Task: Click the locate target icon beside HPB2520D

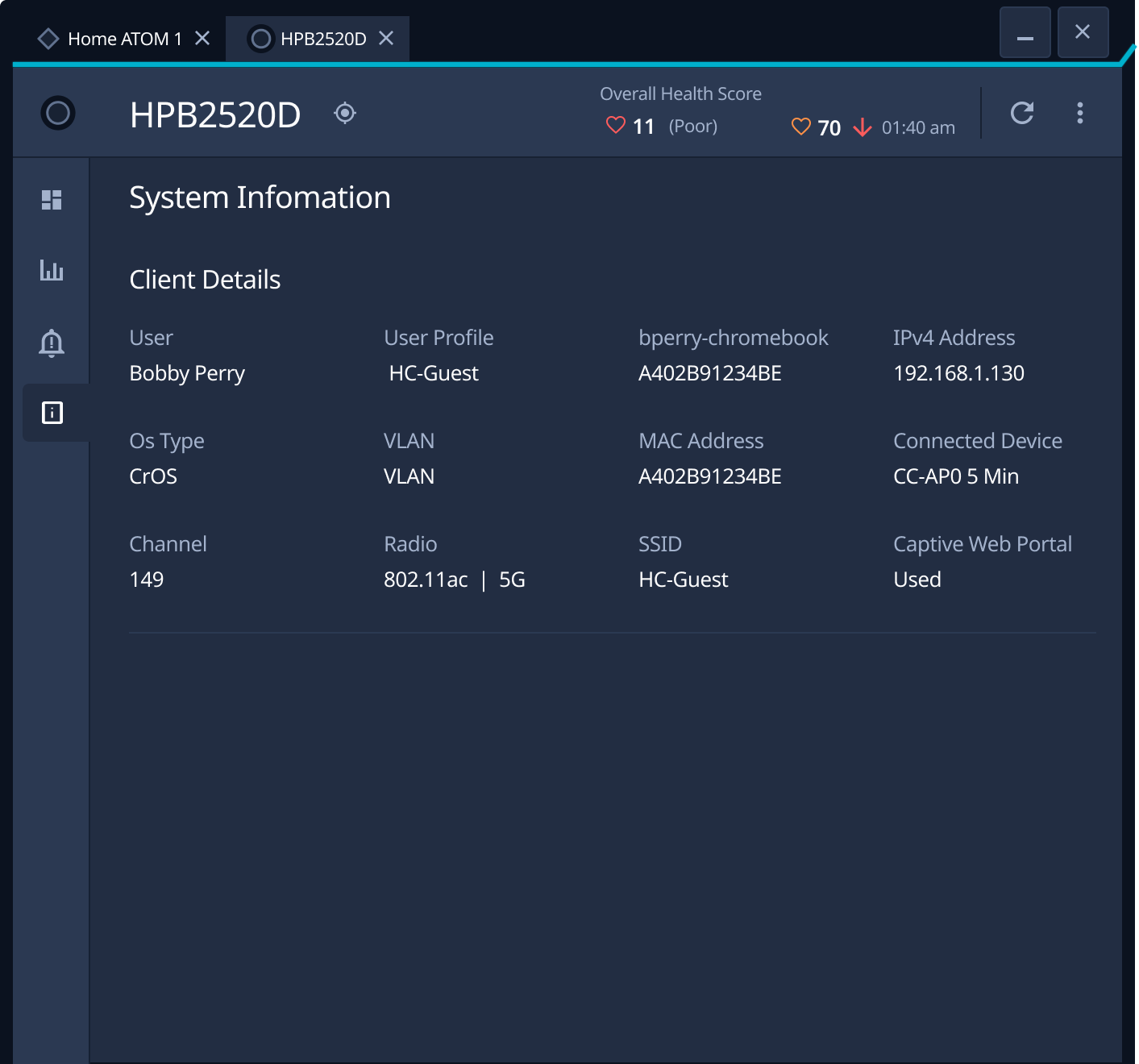Action: [345, 114]
